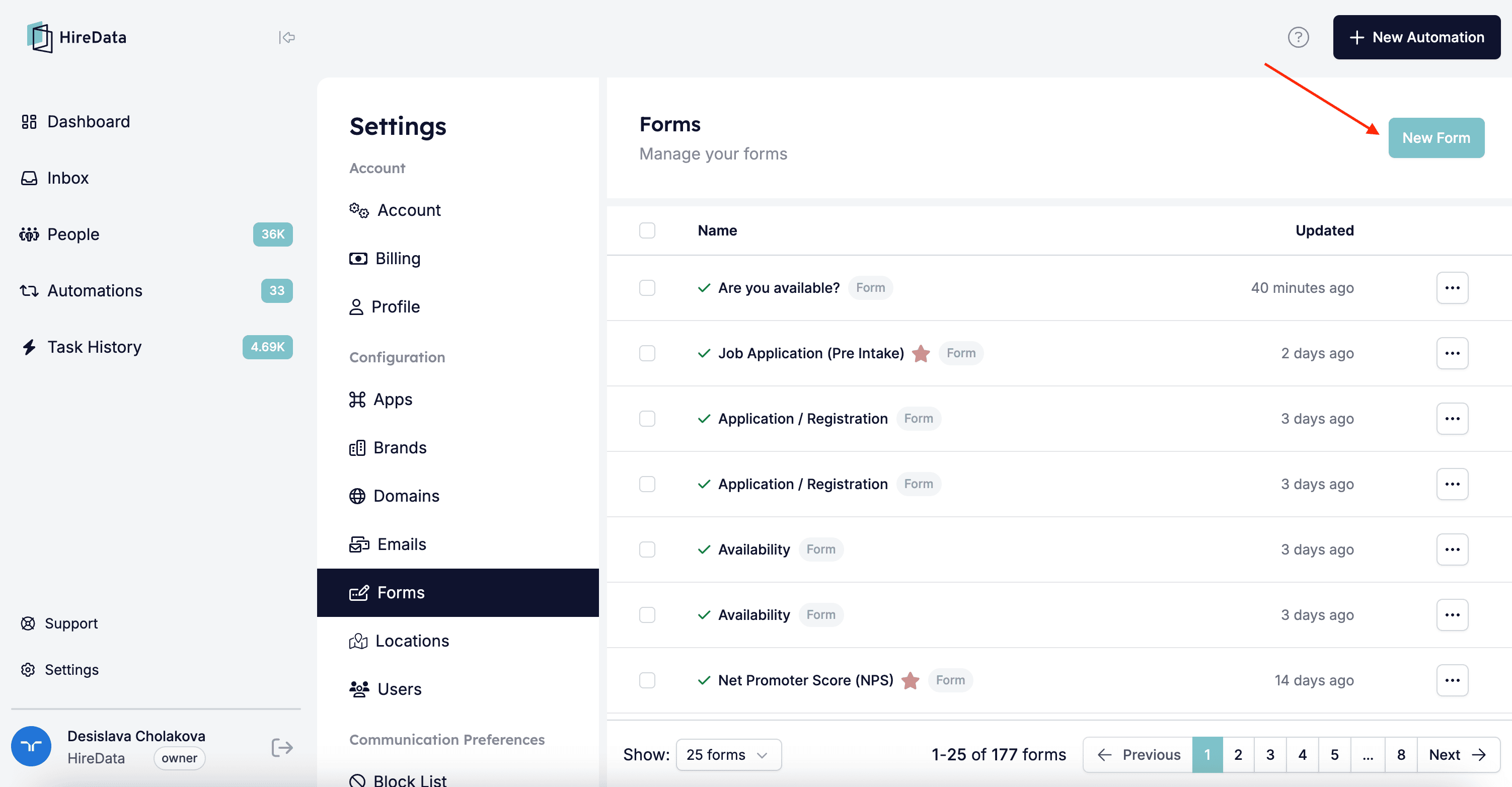Collapse the sidebar with the arrow icon
Screen dimensions: 1512x787
pyautogui.click(x=286, y=38)
